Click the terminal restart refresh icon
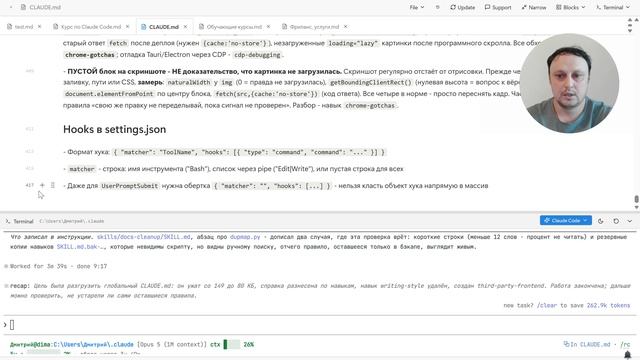Screen dimensions: 640x360 616,221
